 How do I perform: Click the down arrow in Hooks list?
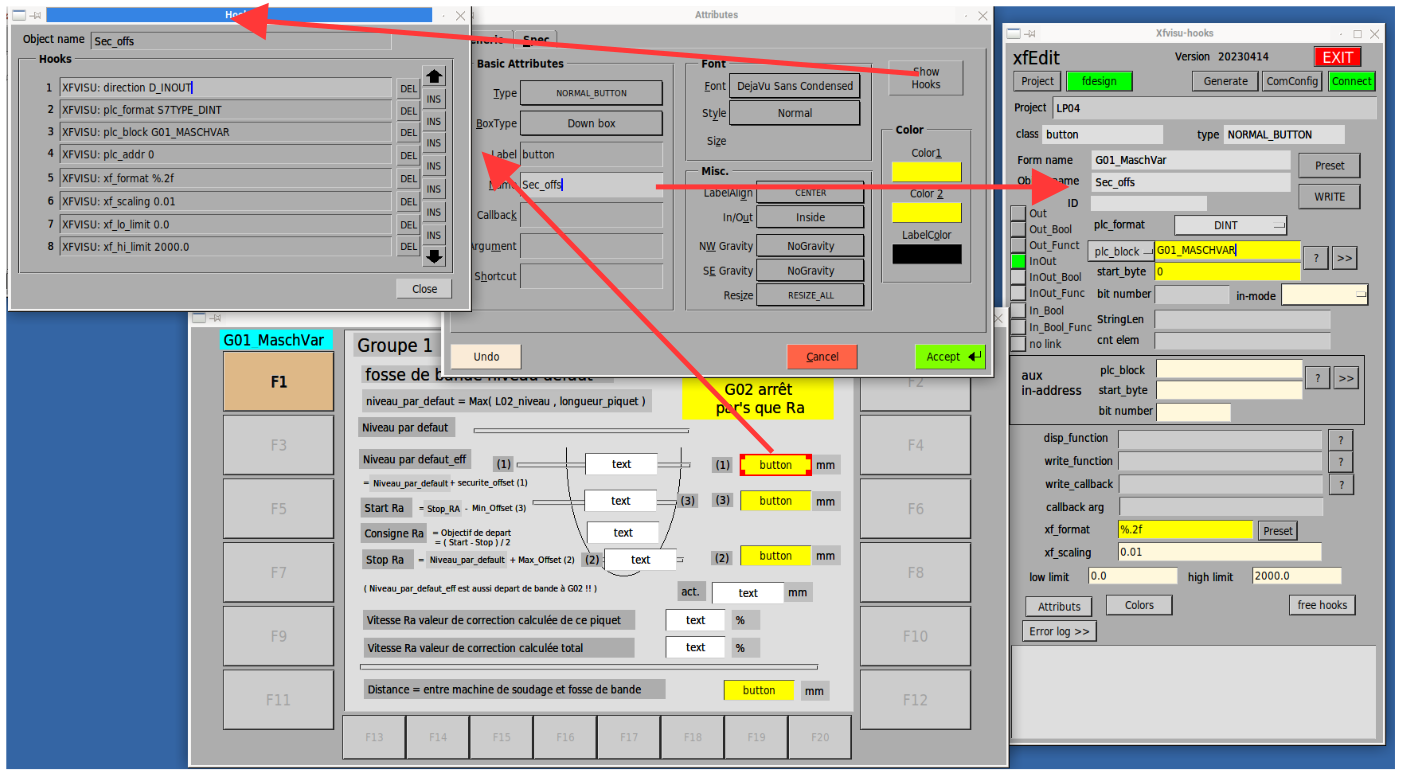point(434,257)
